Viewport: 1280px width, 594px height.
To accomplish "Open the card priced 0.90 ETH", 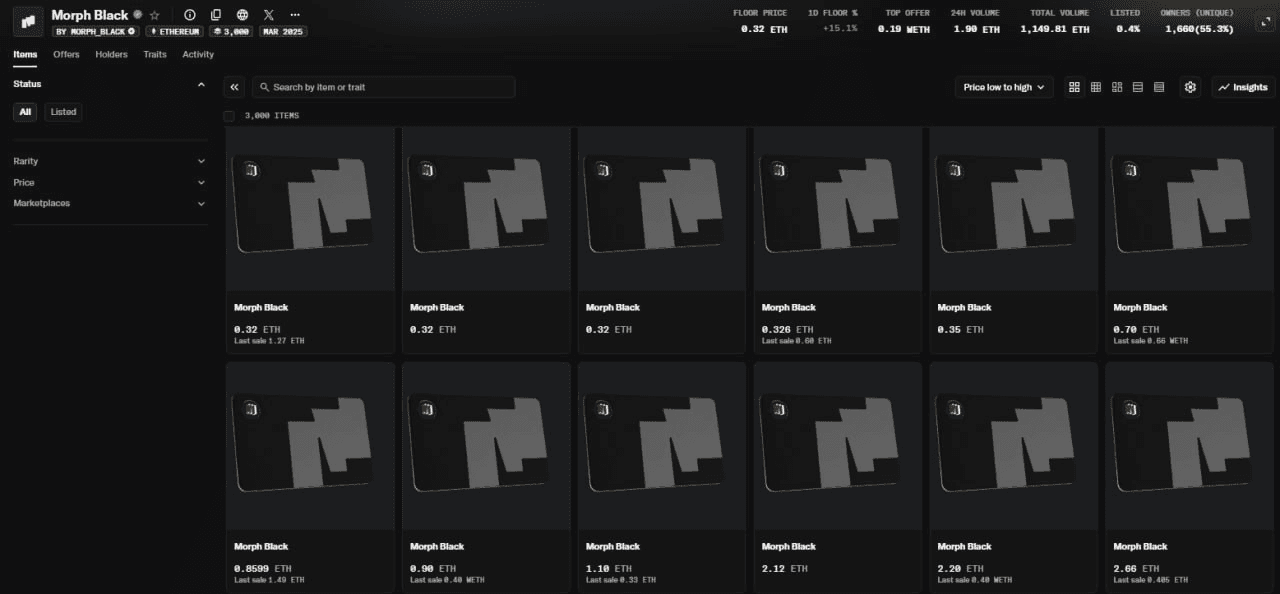I will click(486, 477).
